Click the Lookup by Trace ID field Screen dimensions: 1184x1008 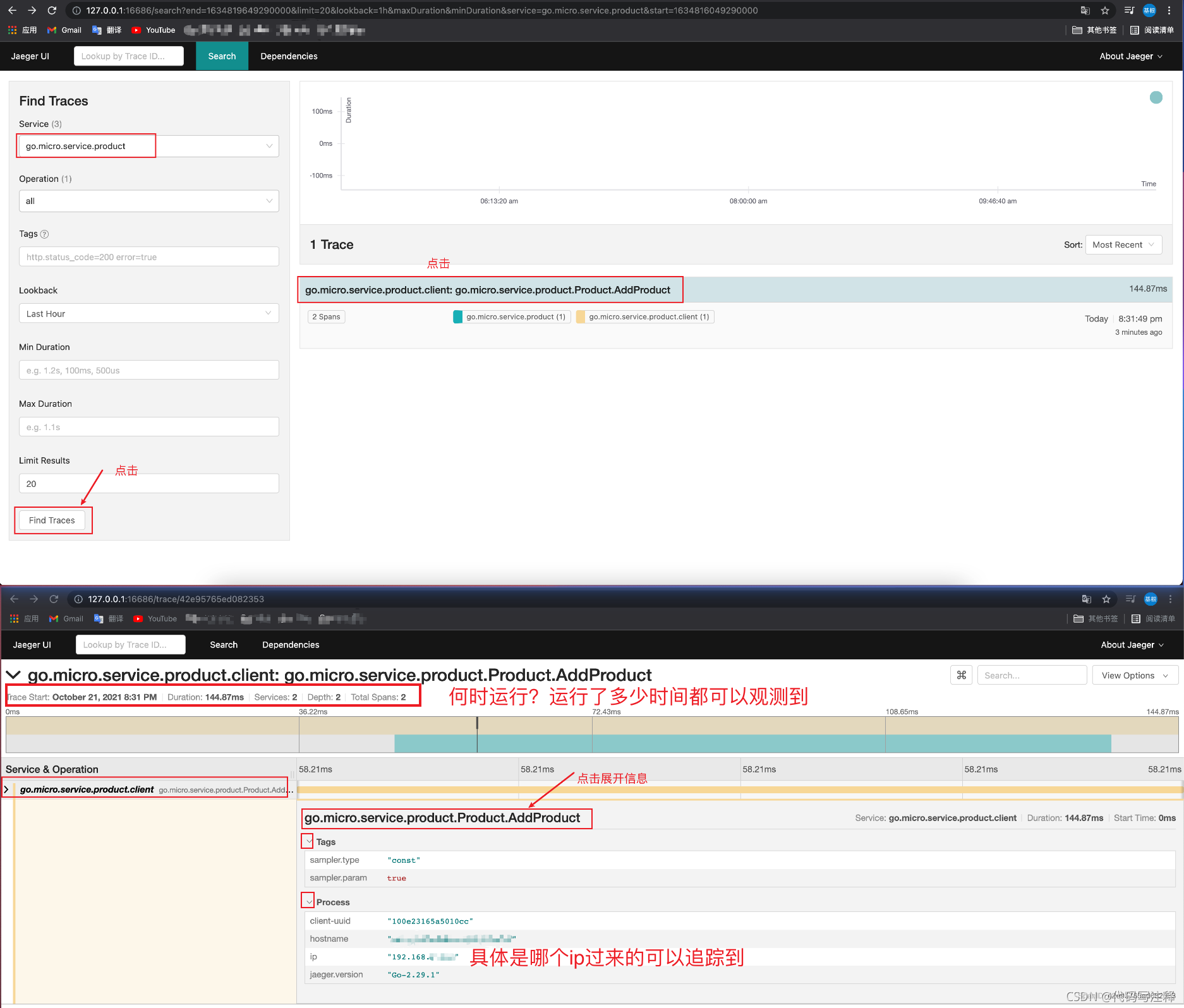pyautogui.click(x=128, y=56)
